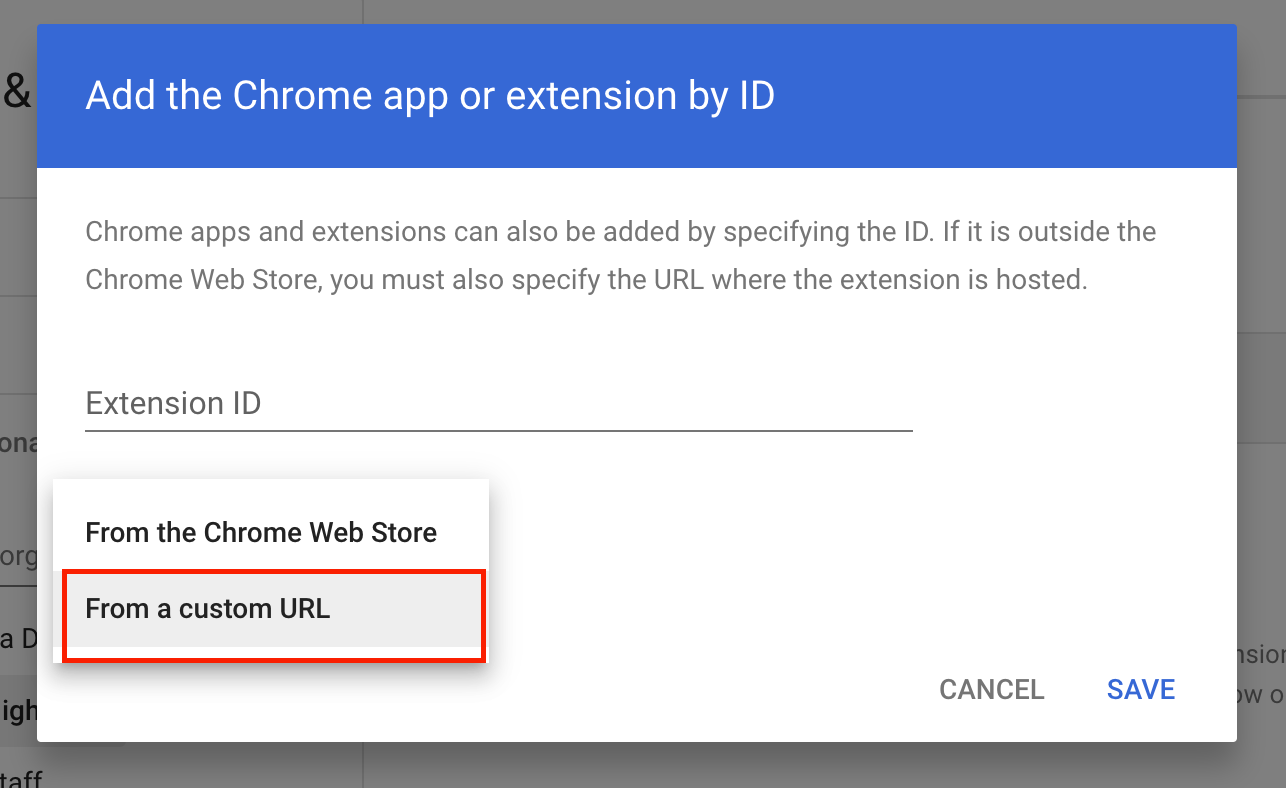1286x788 pixels.
Task: Click the underline below Extension ID
Action: coord(498,431)
